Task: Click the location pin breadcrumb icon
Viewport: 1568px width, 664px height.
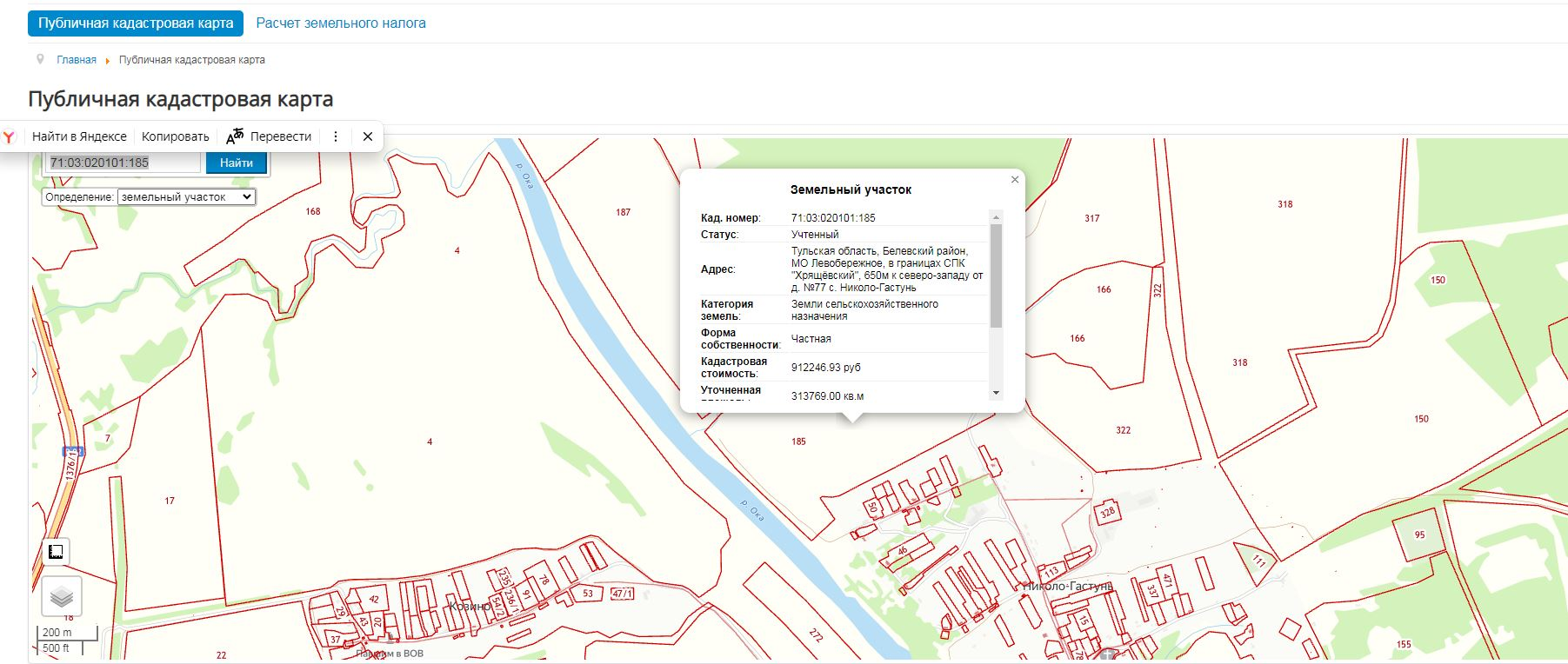Action: tap(40, 60)
